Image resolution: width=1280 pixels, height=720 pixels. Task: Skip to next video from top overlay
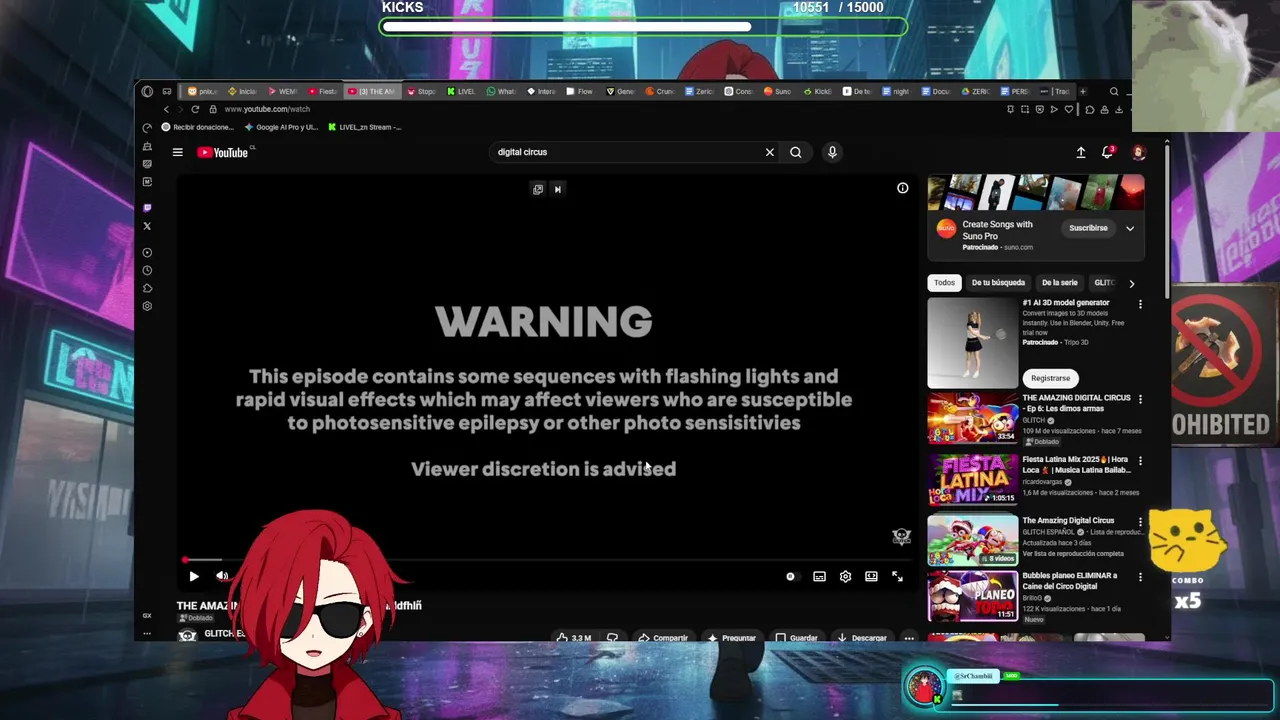coord(558,189)
